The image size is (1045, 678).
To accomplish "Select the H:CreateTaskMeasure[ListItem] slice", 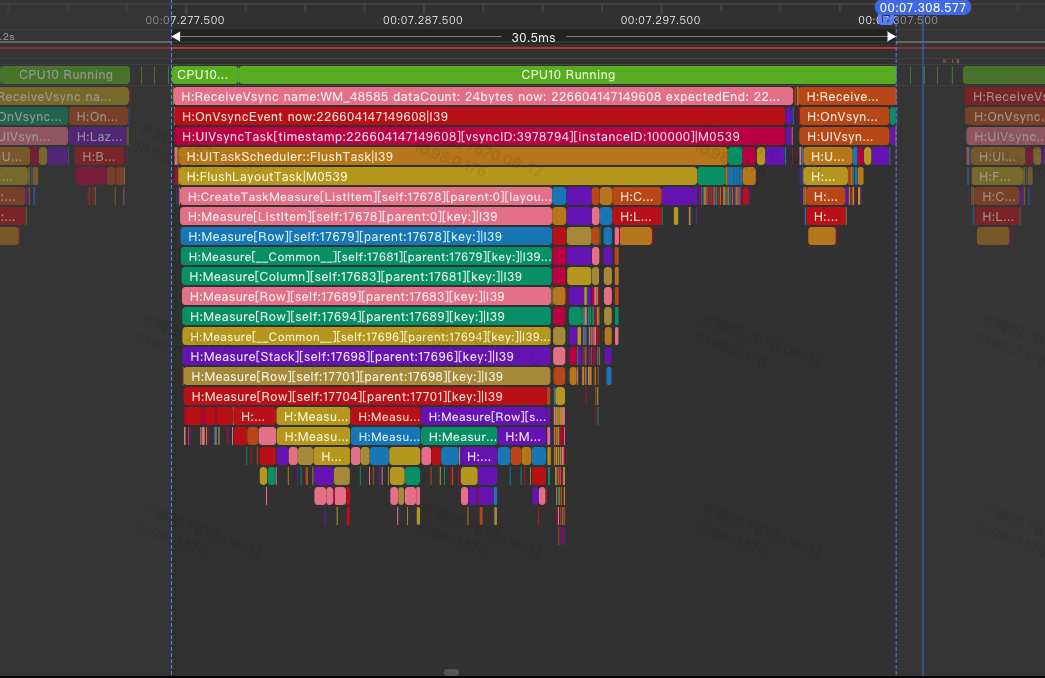I will point(366,196).
